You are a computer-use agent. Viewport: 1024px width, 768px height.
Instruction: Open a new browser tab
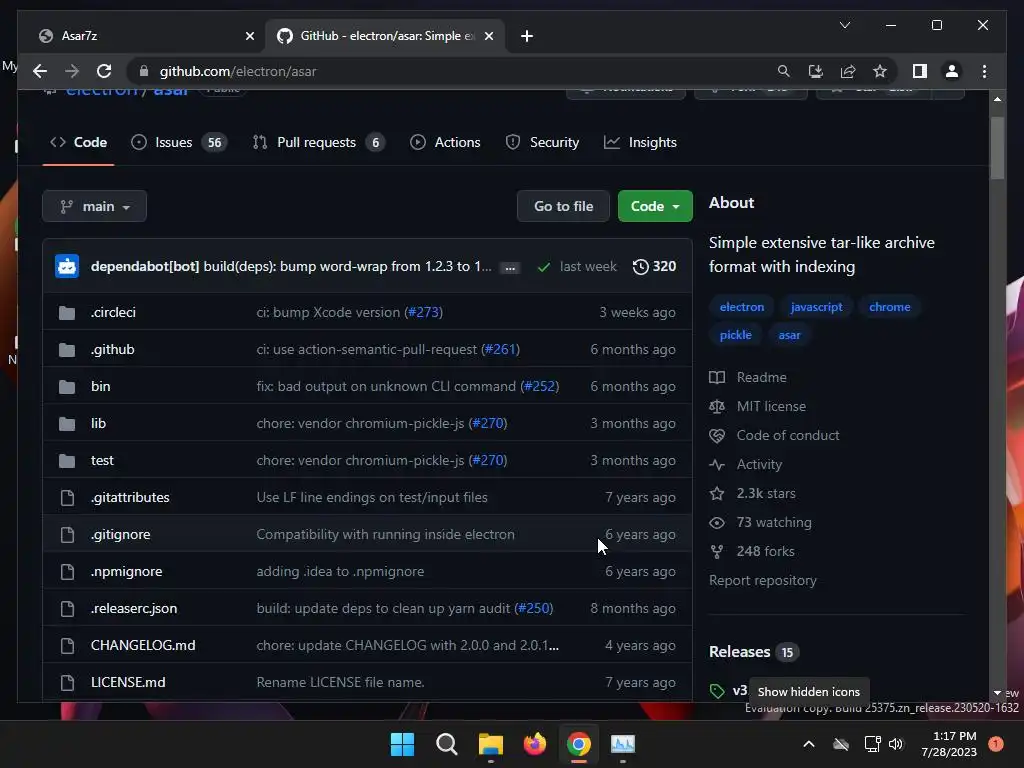click(527, 36)
